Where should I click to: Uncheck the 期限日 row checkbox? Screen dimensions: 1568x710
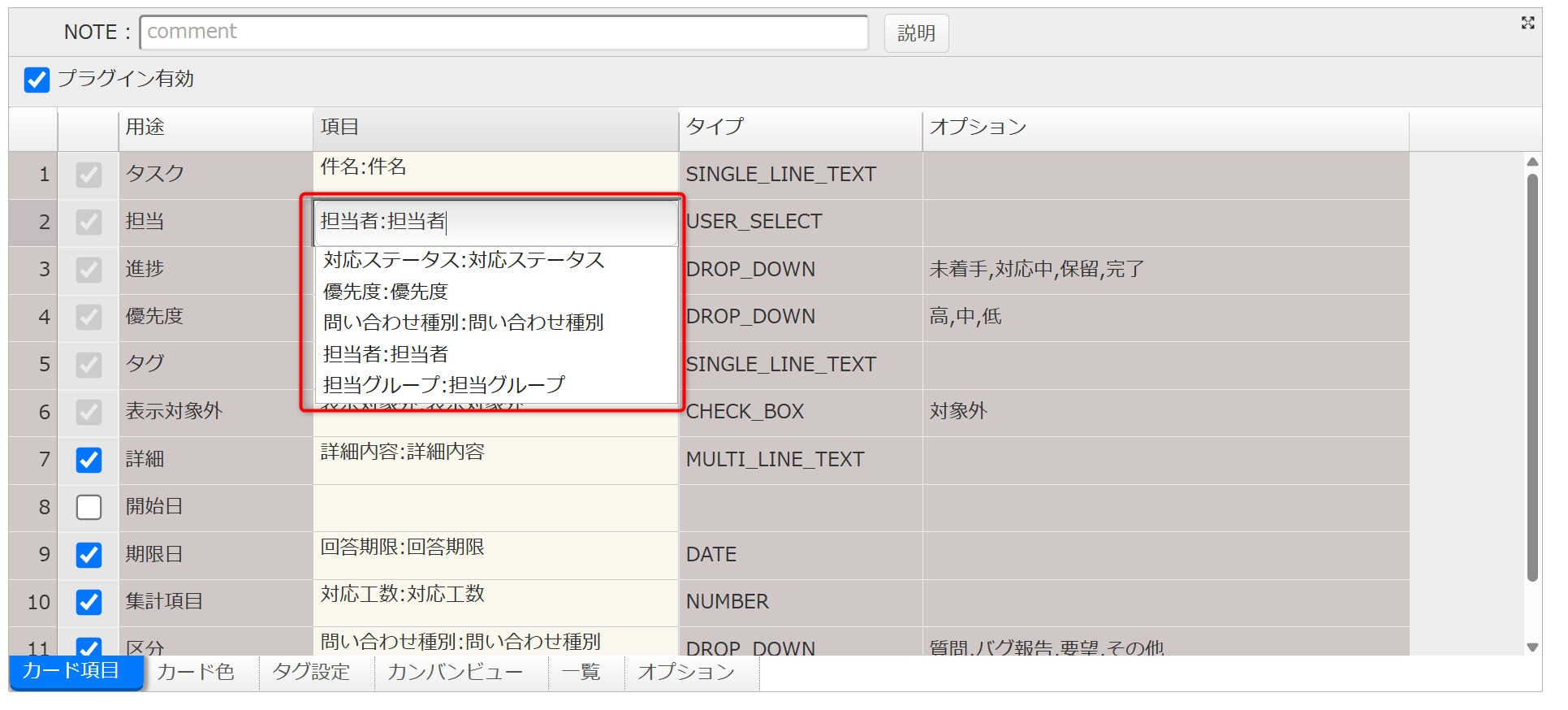click(x=89, y=555)
